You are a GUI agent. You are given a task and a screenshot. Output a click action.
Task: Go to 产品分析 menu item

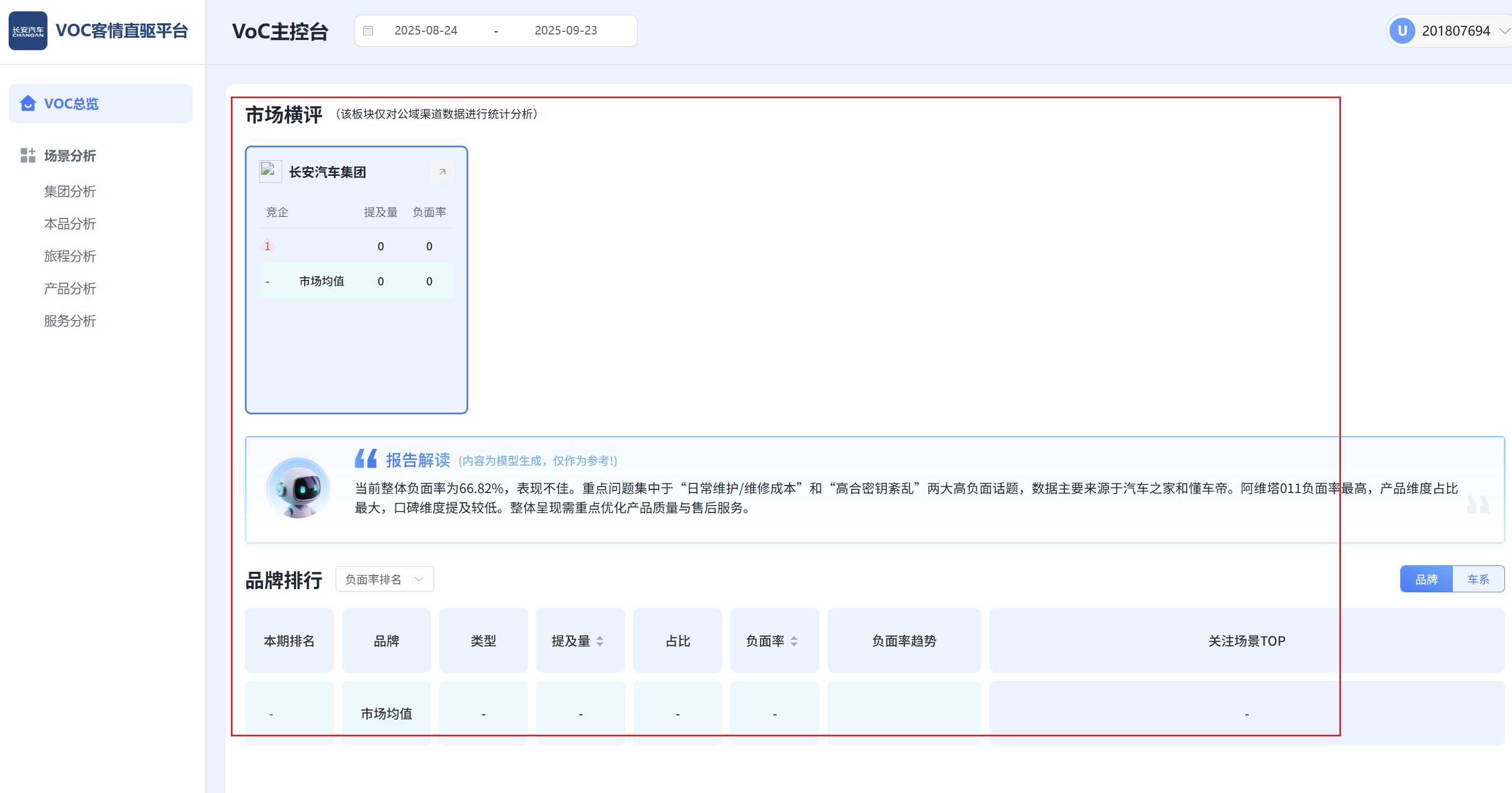click(x=70, y=289)
